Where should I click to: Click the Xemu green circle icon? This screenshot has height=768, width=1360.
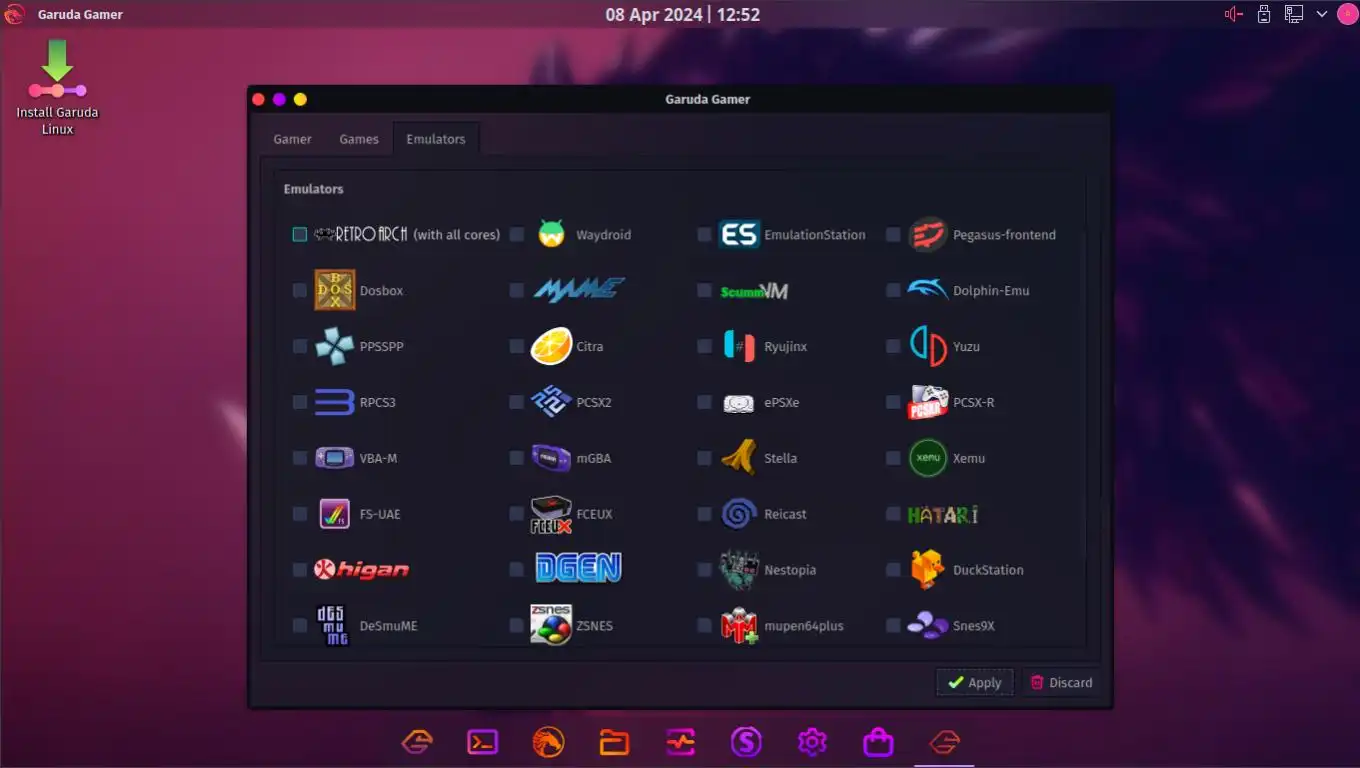coord(928,458)
